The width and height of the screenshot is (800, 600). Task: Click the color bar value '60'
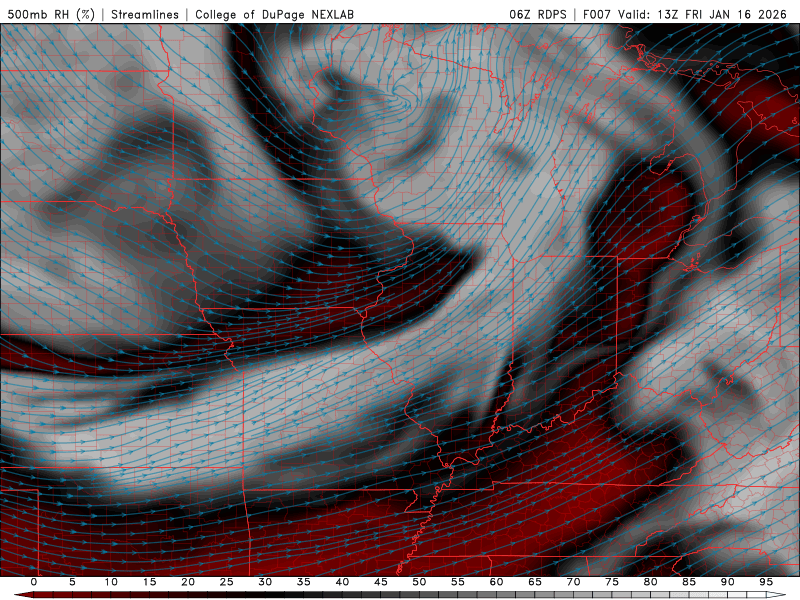pyautogui.click(x=496, y=582)
